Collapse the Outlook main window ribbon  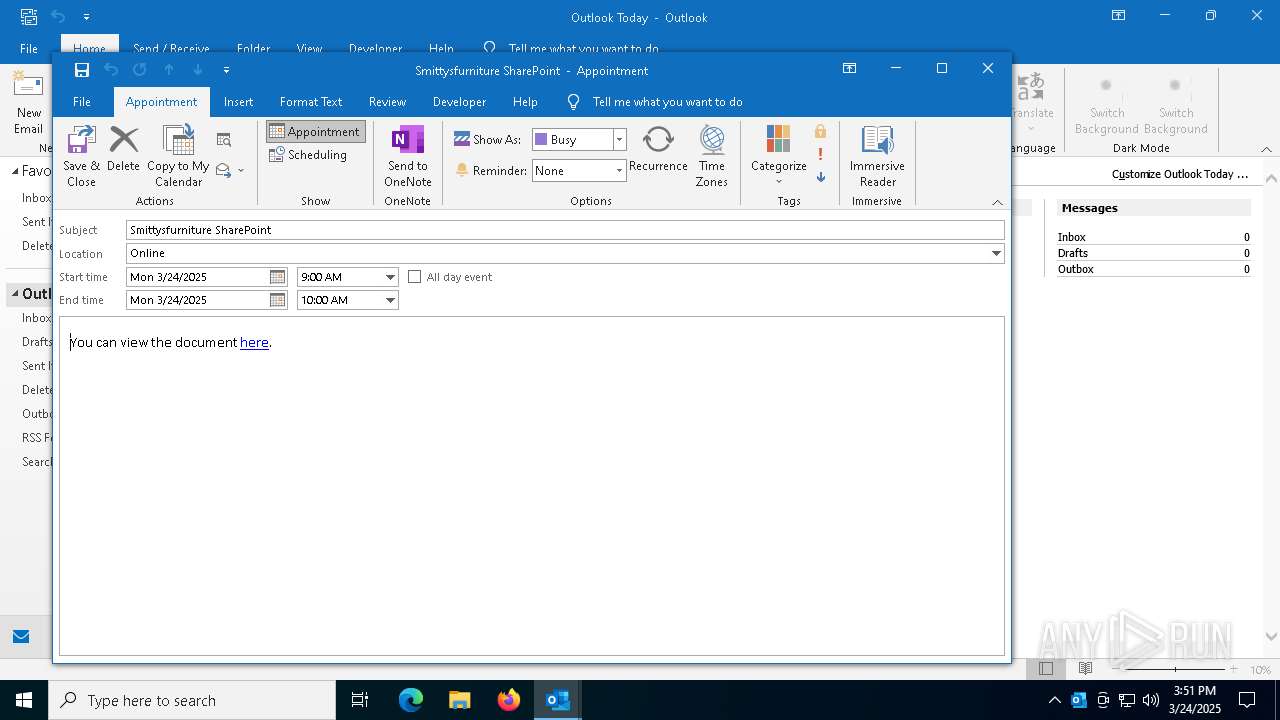1267,149
